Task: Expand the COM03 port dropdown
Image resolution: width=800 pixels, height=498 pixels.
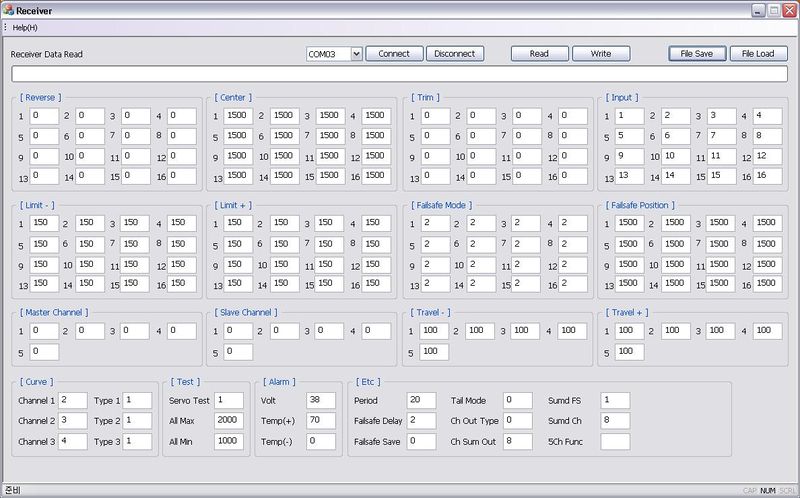Action: [356, 54]
